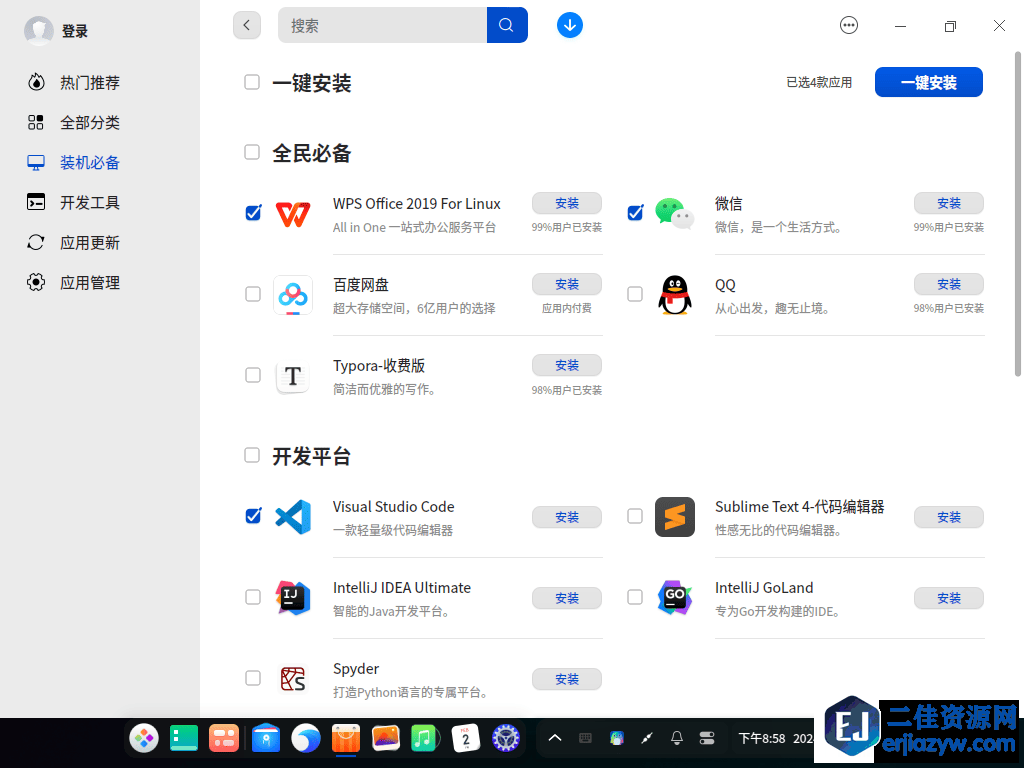The width and height of the screenshot is (1024, 768).
Task: Check the Typora checkbox
Action: pos(253,375)
